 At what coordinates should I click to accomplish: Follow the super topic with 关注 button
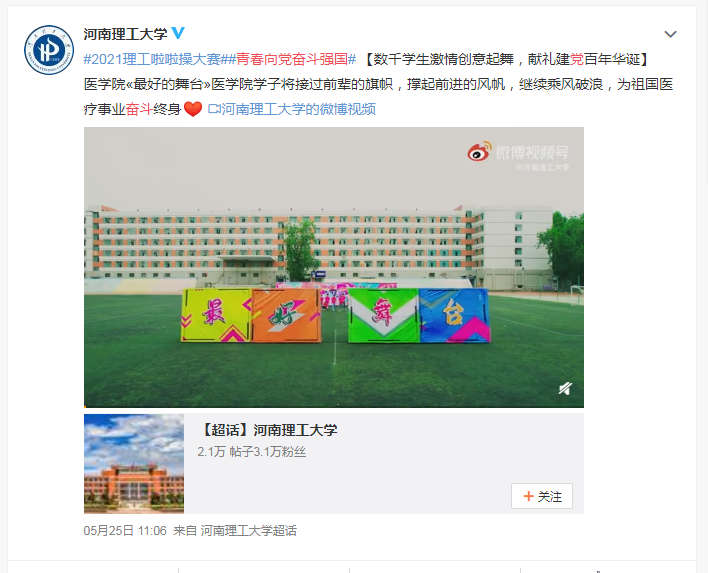(542, 496)
